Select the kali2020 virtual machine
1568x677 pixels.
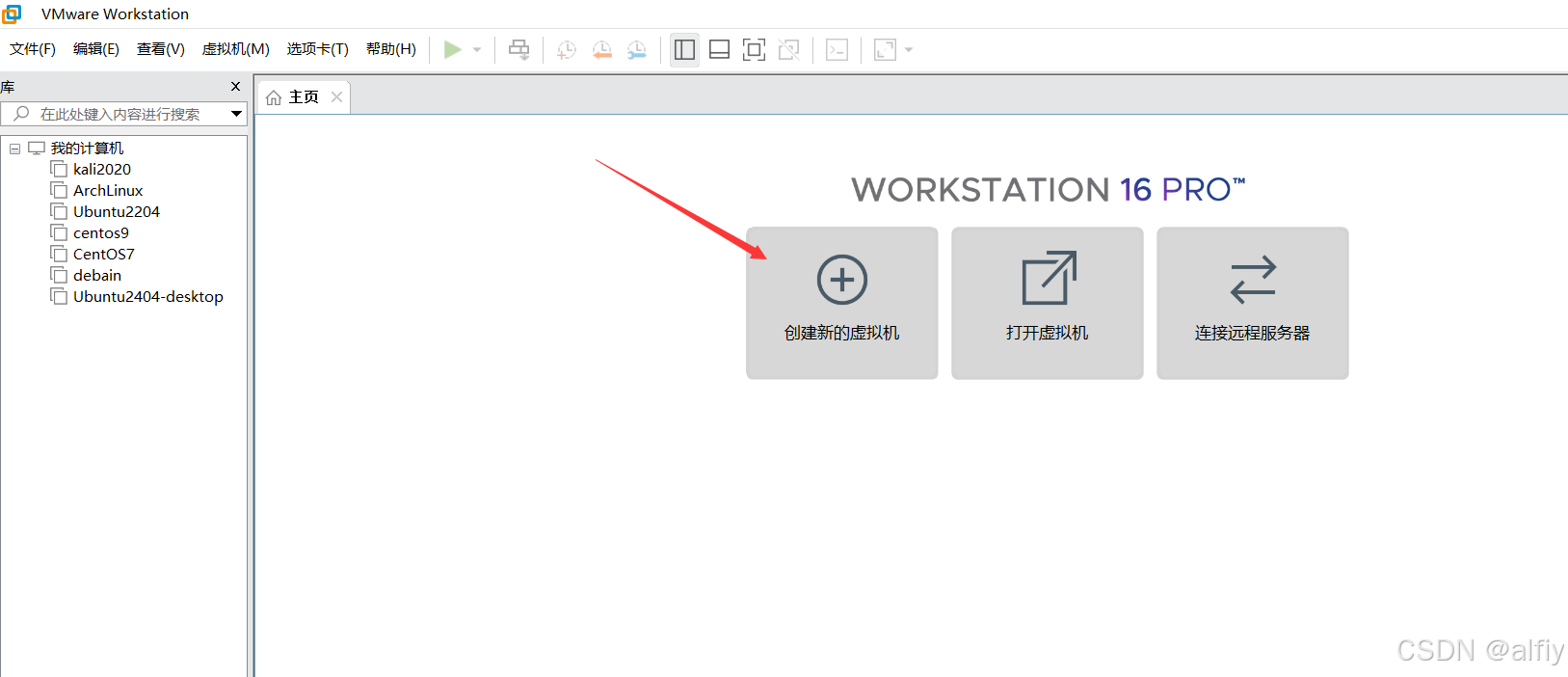102,170
